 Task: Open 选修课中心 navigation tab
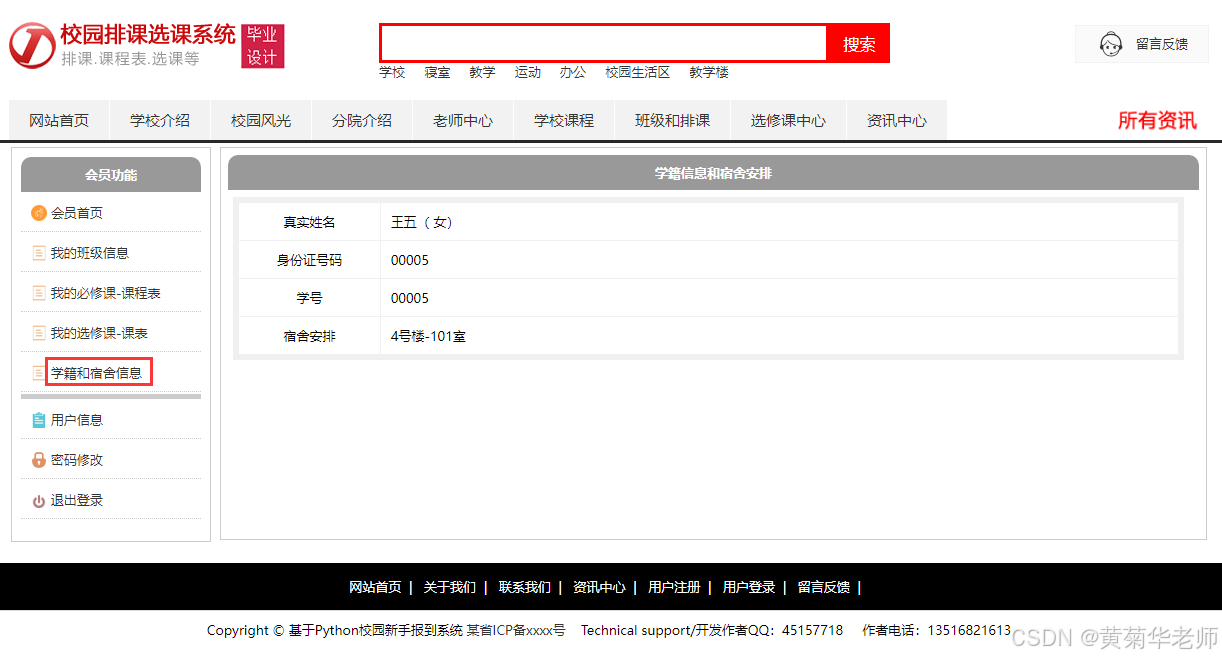pos(789,120)
